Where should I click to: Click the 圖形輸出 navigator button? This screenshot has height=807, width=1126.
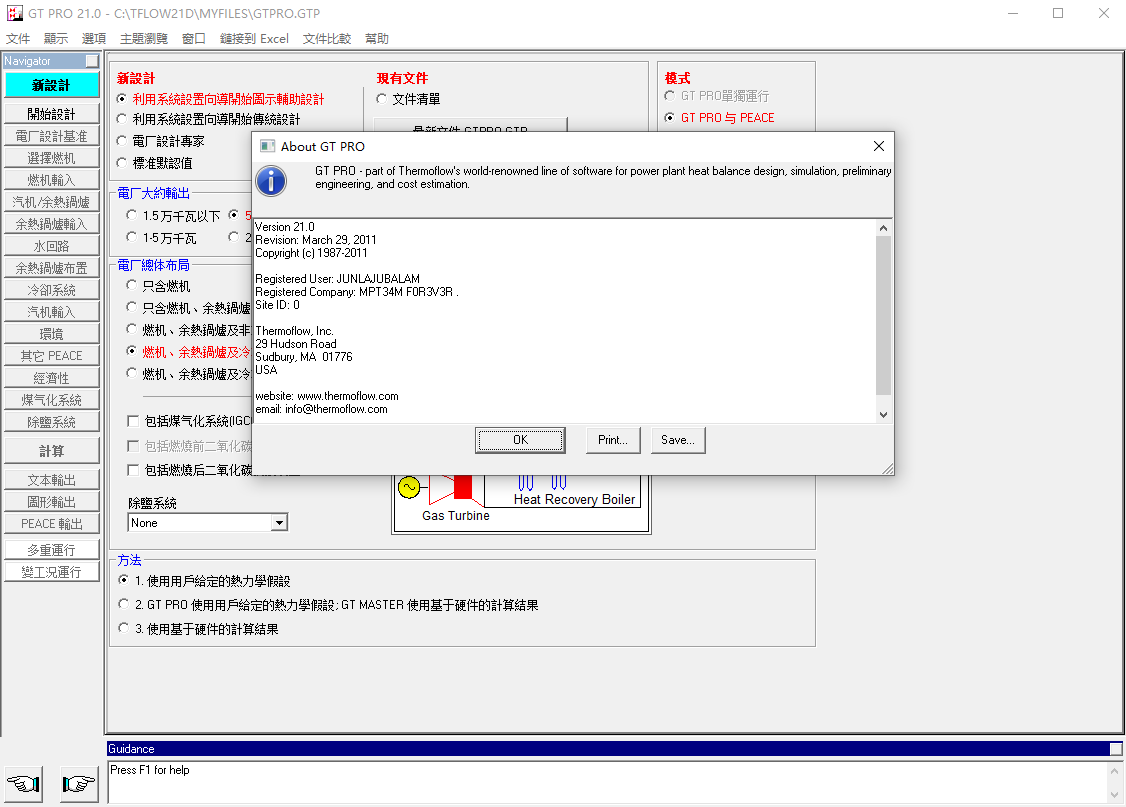coord(52,501)
